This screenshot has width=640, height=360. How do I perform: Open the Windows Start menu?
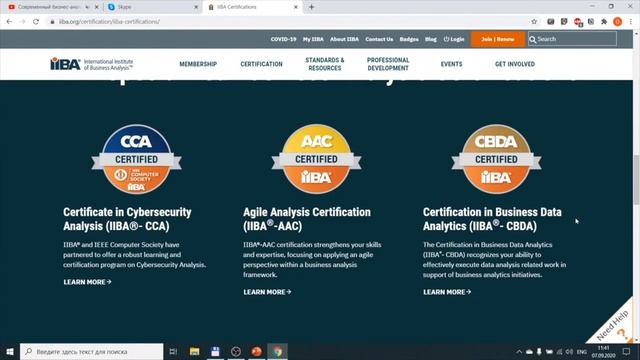coord(10,351)
